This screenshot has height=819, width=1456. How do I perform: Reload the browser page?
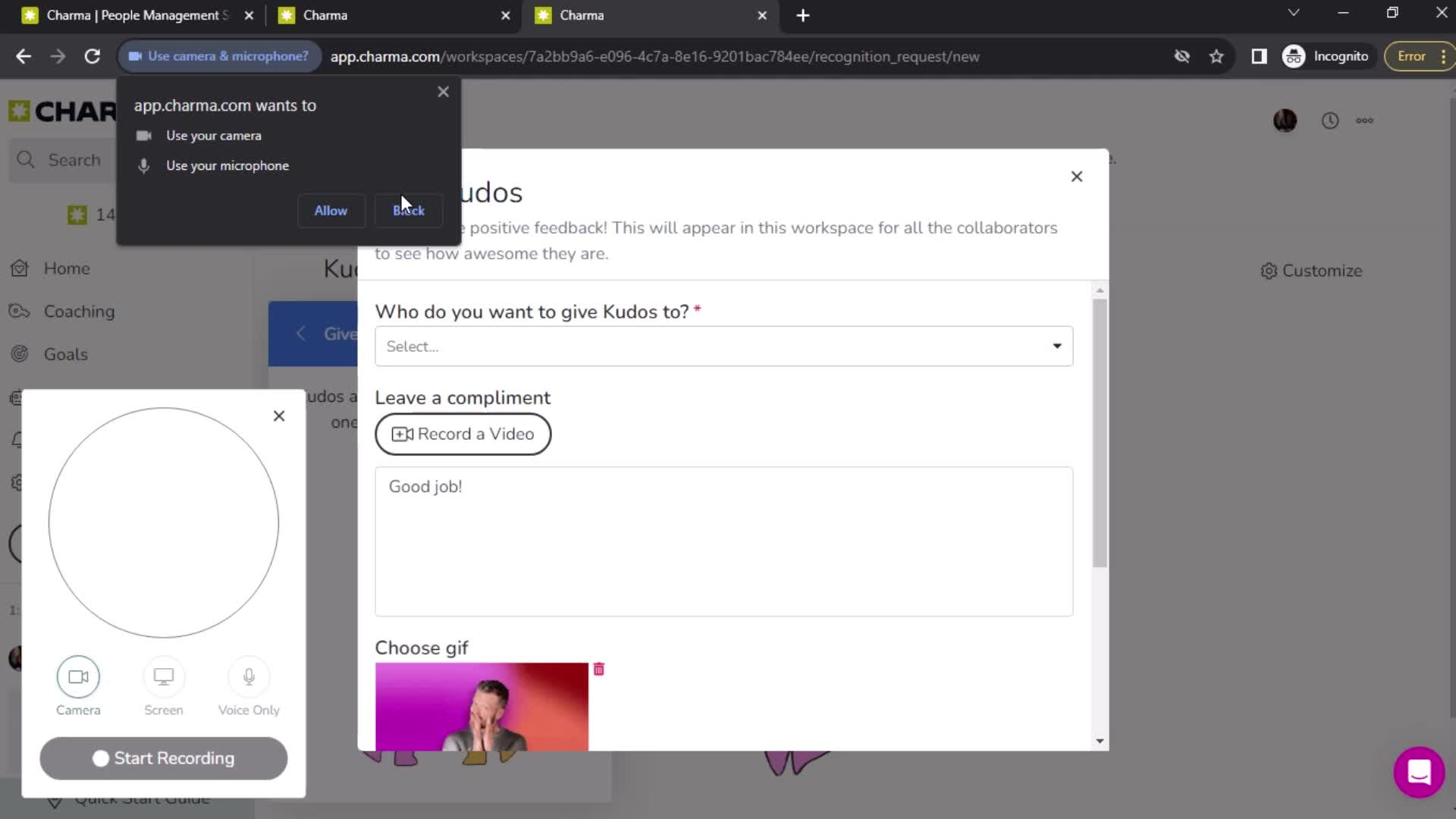pos(93,56)
